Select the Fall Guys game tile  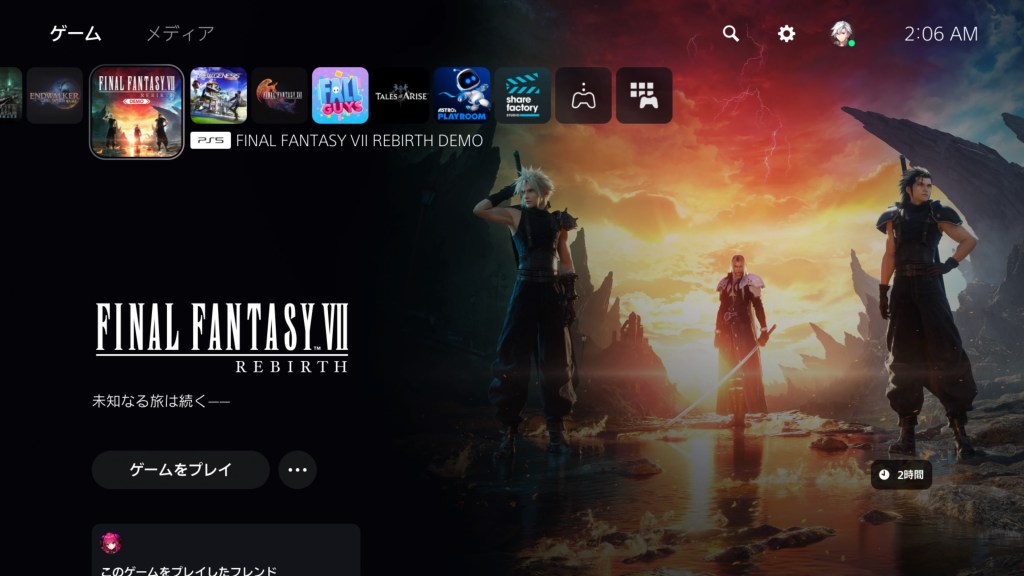(340, 95)
